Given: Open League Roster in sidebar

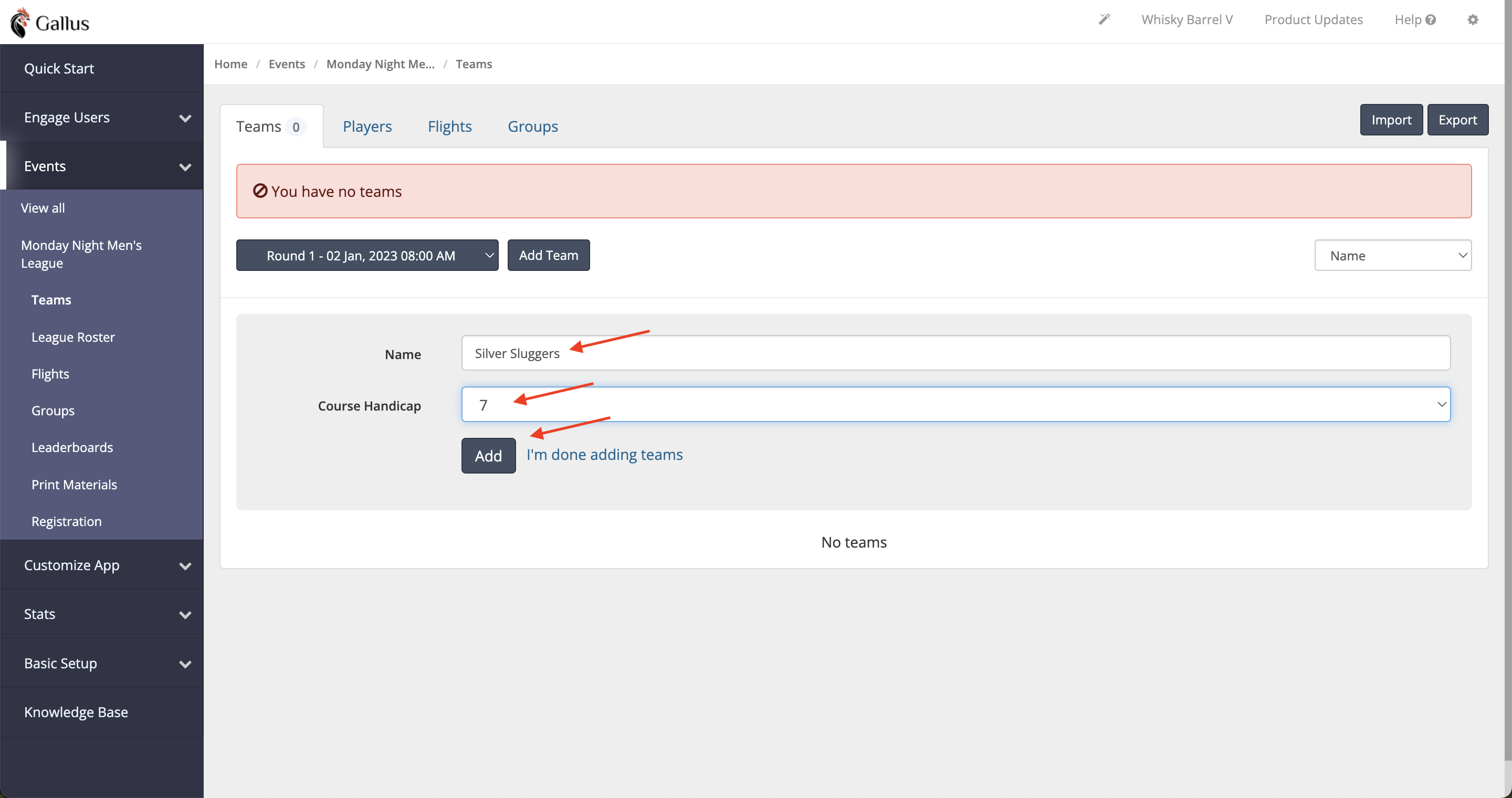Looking at the screenshot, I should pyautogui.click(x=73, y=337).
